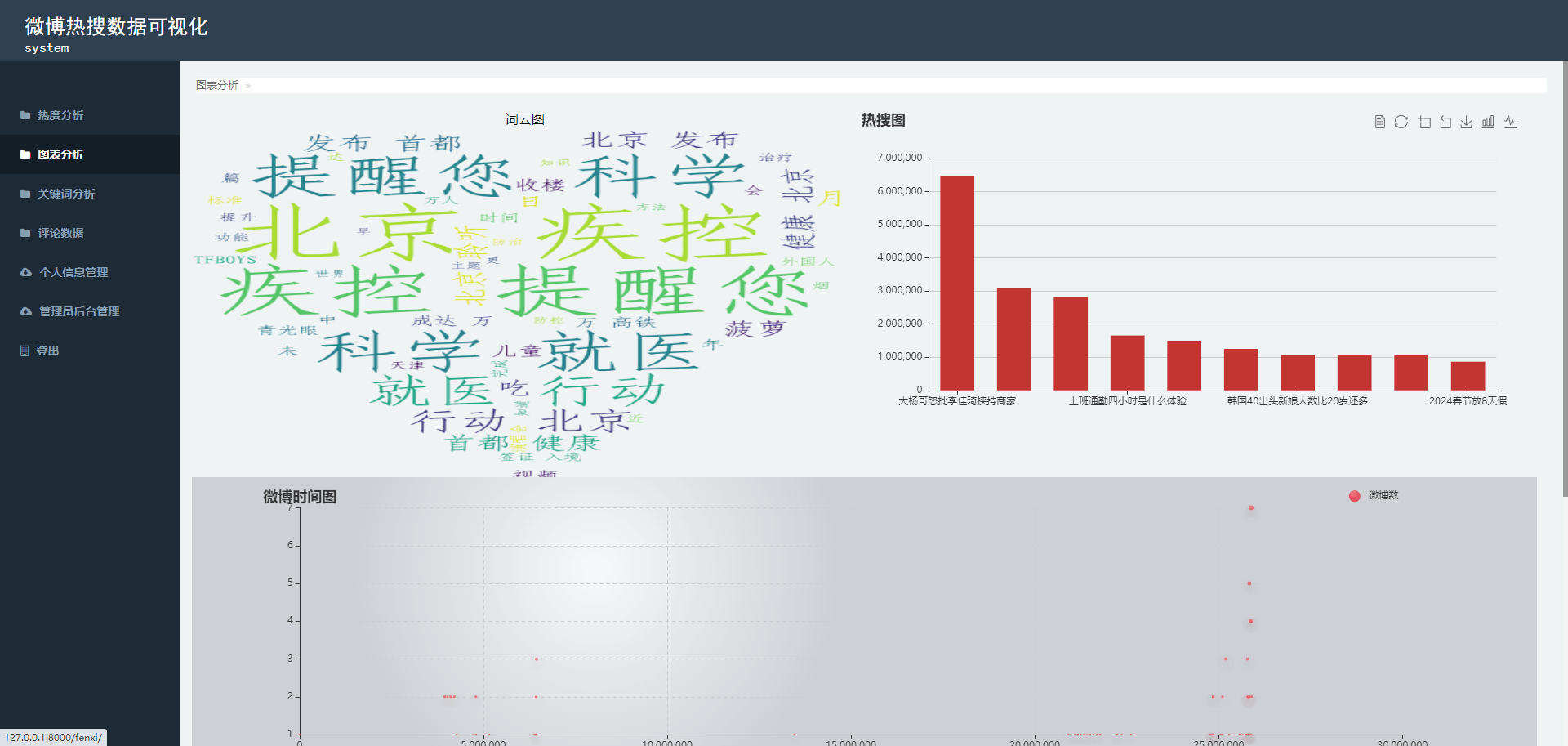This screenshot has height=746, width=1568.
Task: Click the scatter point at value 7
Action: [x=1250, y=508]
